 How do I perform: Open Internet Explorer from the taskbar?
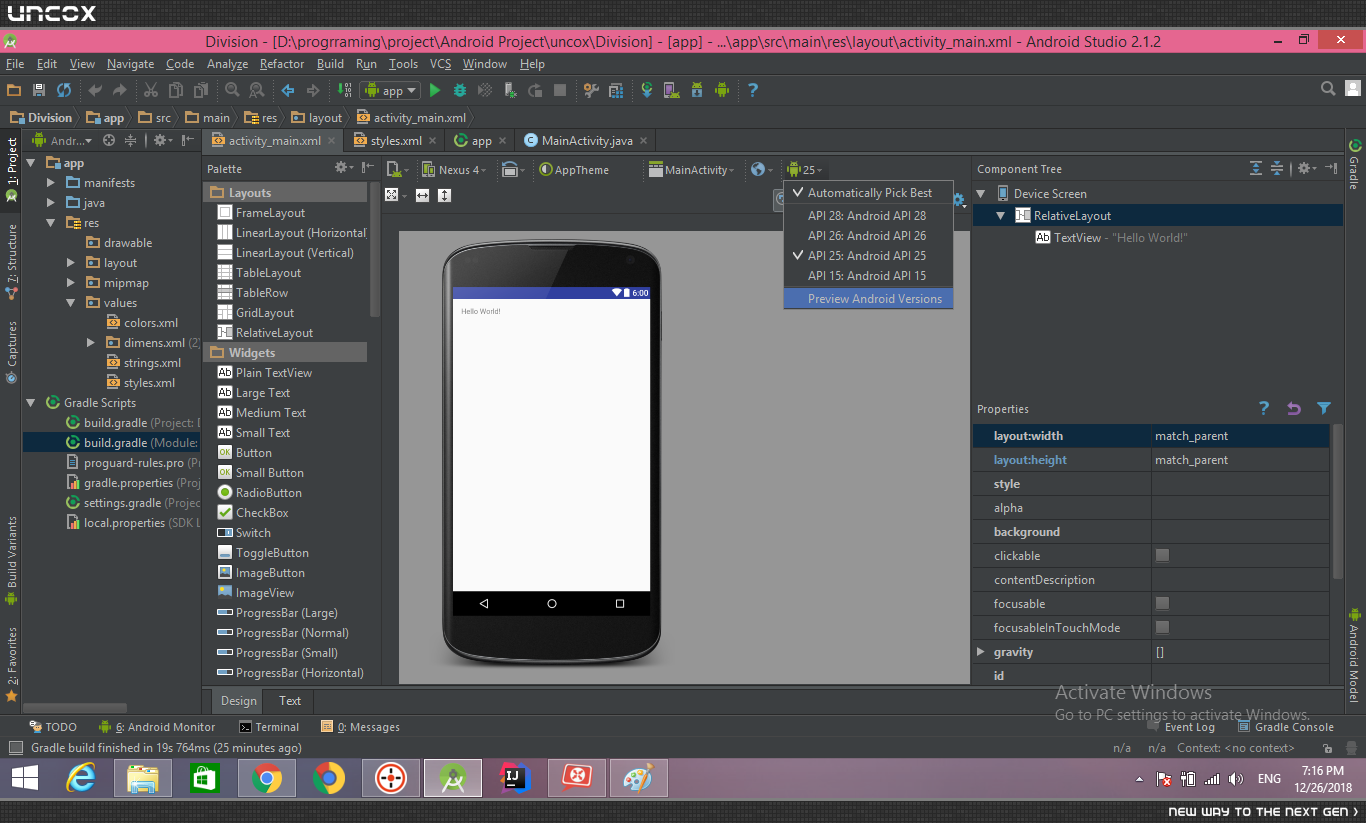click(81, 777)
